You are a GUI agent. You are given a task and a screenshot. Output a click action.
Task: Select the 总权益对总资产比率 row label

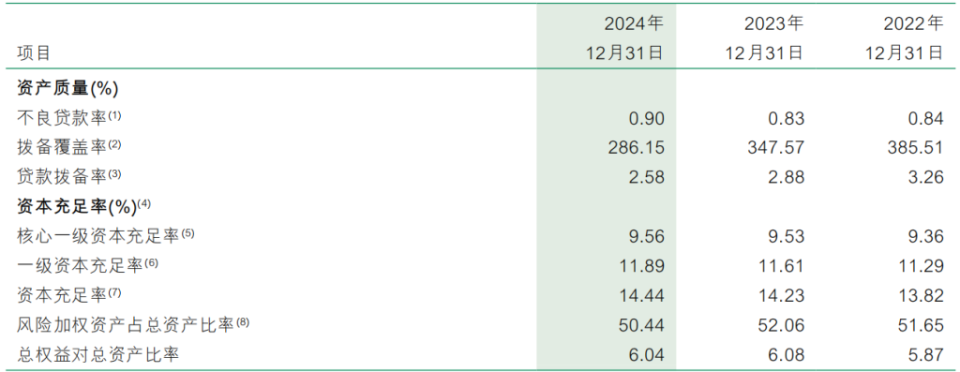pos(98,354)
